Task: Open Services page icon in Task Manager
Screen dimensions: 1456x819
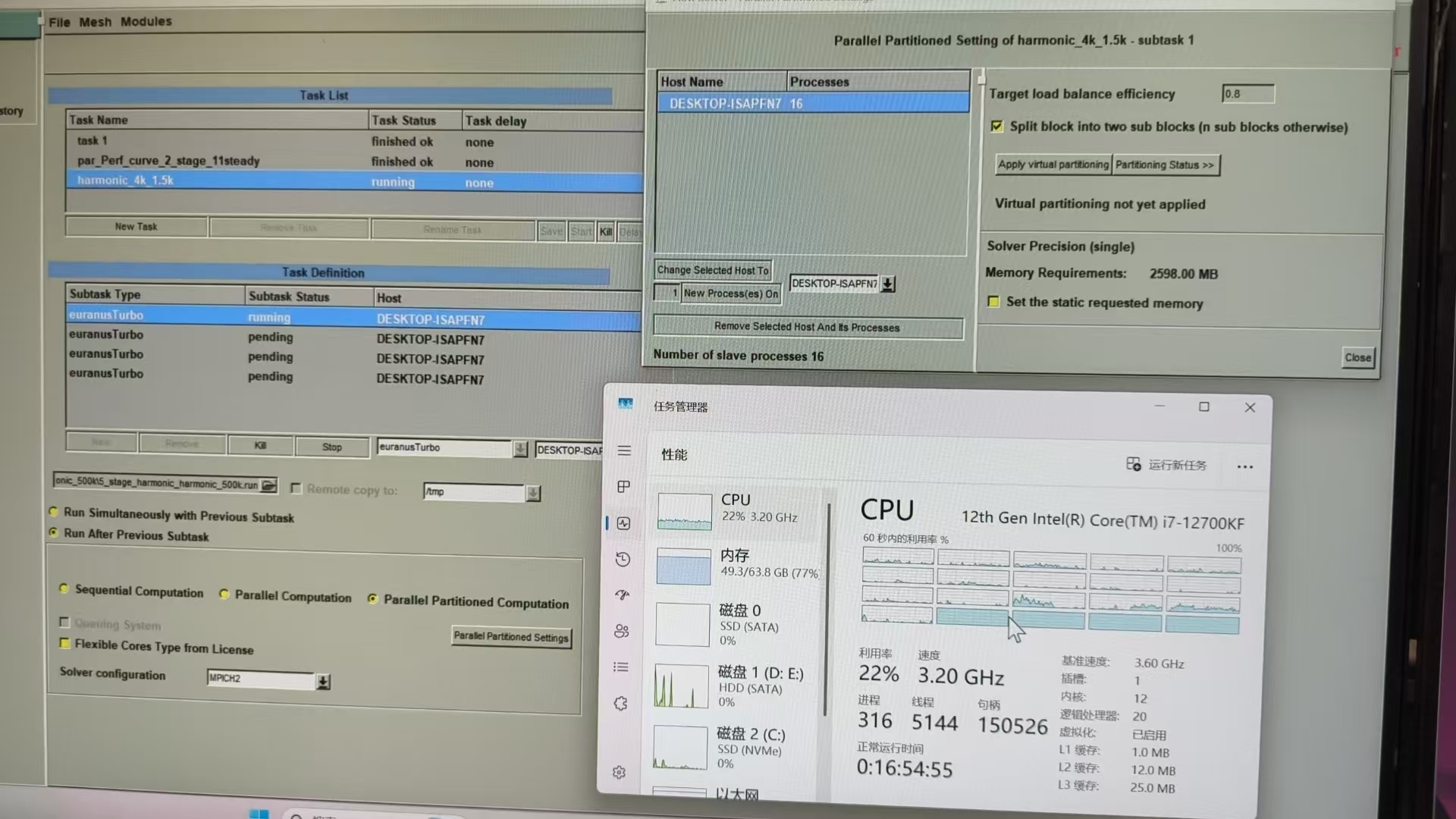Action: (x=620, y=704)
